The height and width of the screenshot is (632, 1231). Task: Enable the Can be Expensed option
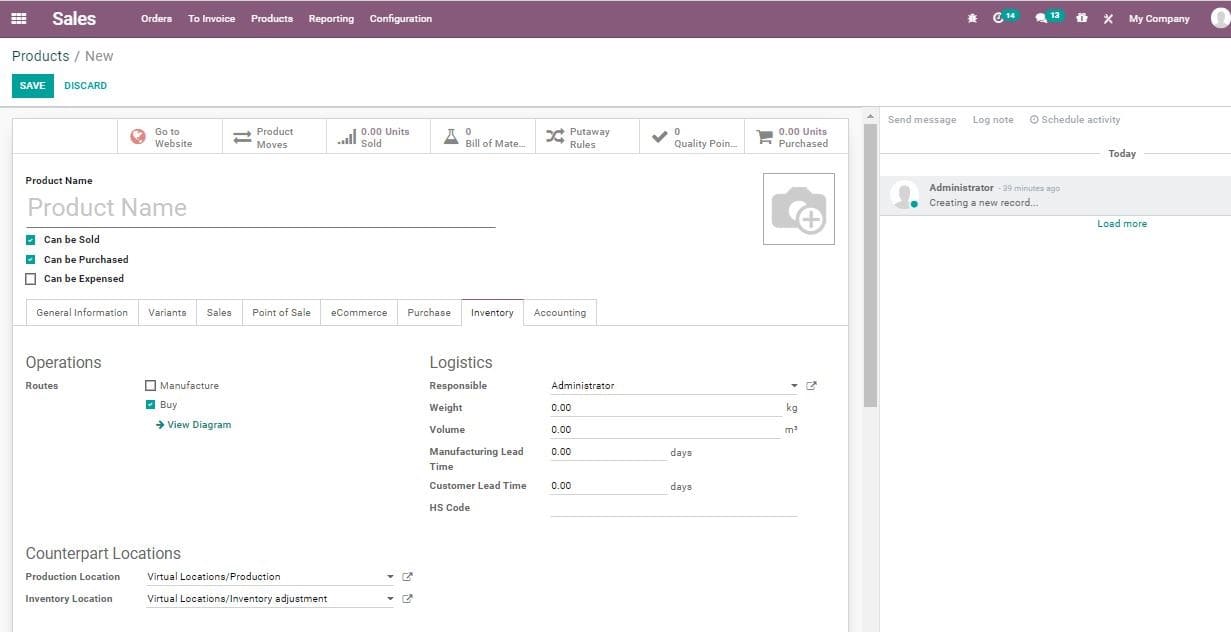pyautogui.click(x=30, y=279)
